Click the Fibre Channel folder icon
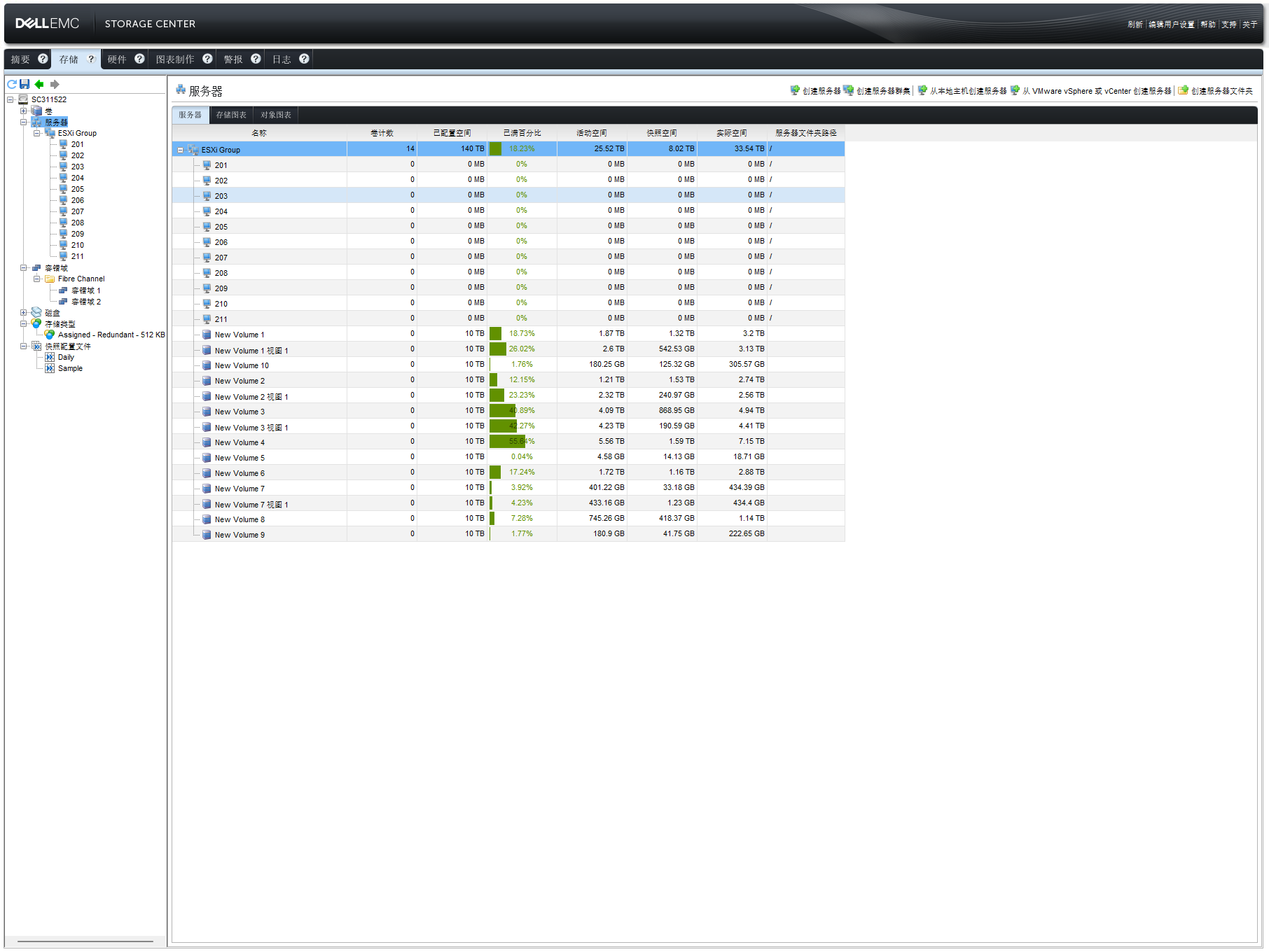1269x952 pixels. click(50, 279)
